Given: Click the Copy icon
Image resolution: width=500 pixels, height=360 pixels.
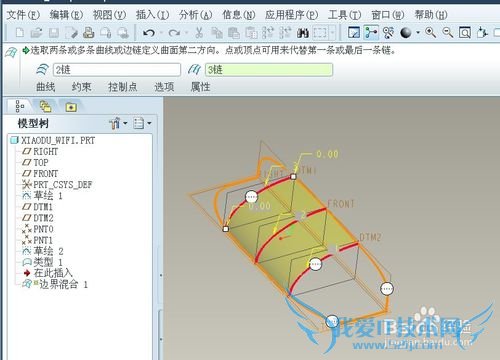Looking at the screenshot, I should point(217,33).
